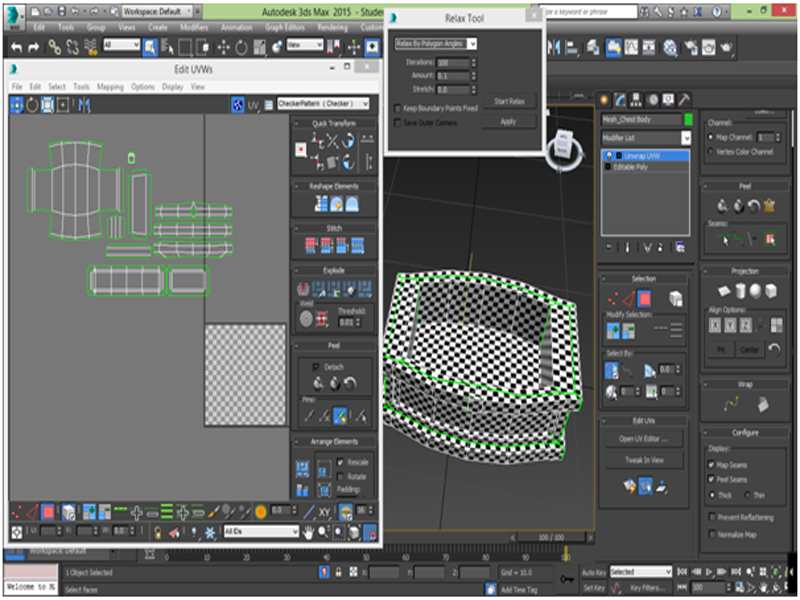Enable the Rotate checkbox in Arrange Elements

pos(340,477)
